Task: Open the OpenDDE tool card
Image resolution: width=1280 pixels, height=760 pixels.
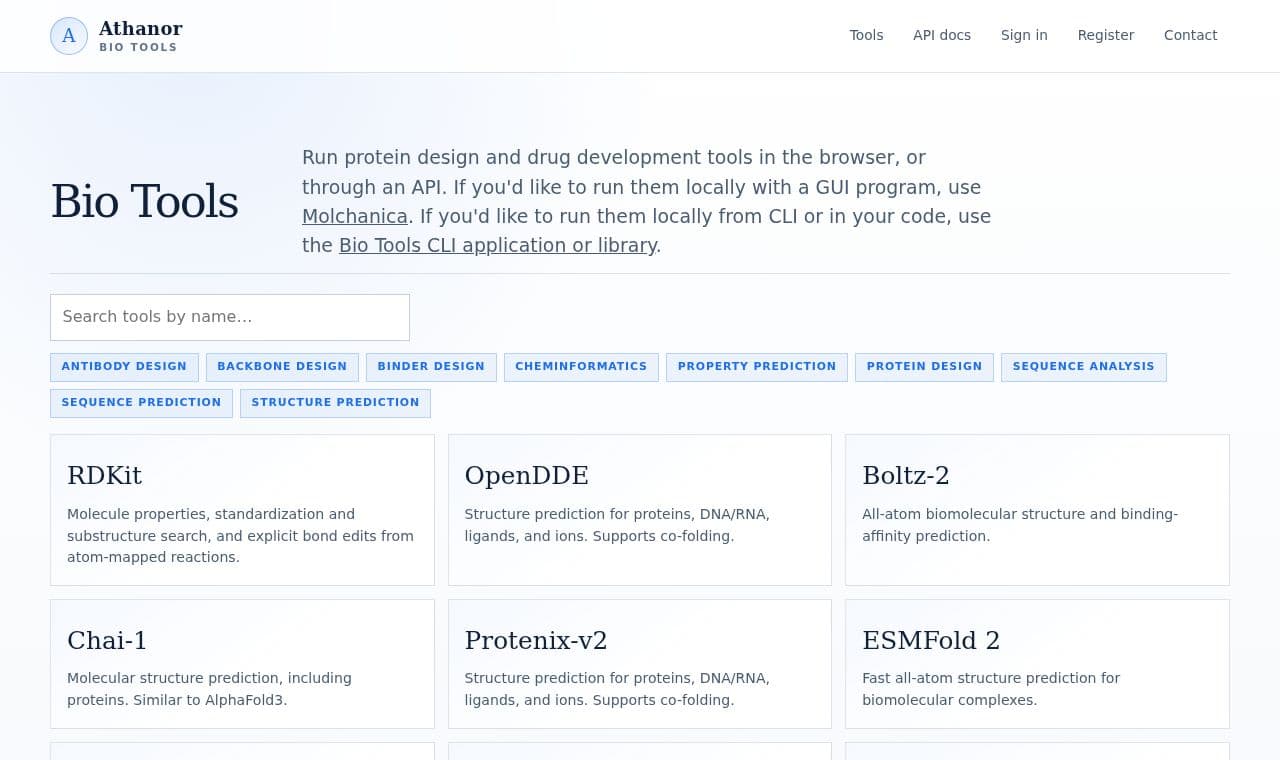Action: (x=640, y=510)
